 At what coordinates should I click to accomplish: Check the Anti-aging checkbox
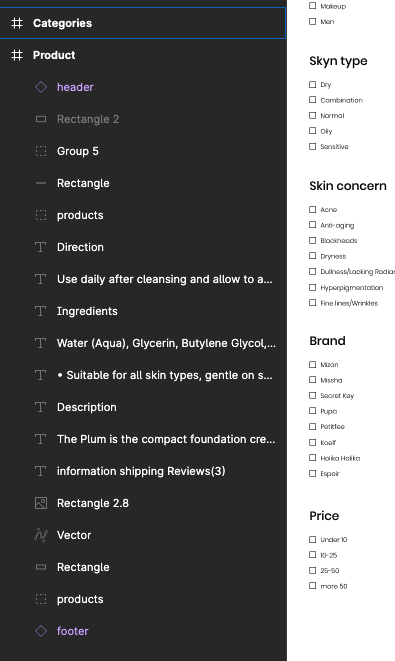pos(312,225)
